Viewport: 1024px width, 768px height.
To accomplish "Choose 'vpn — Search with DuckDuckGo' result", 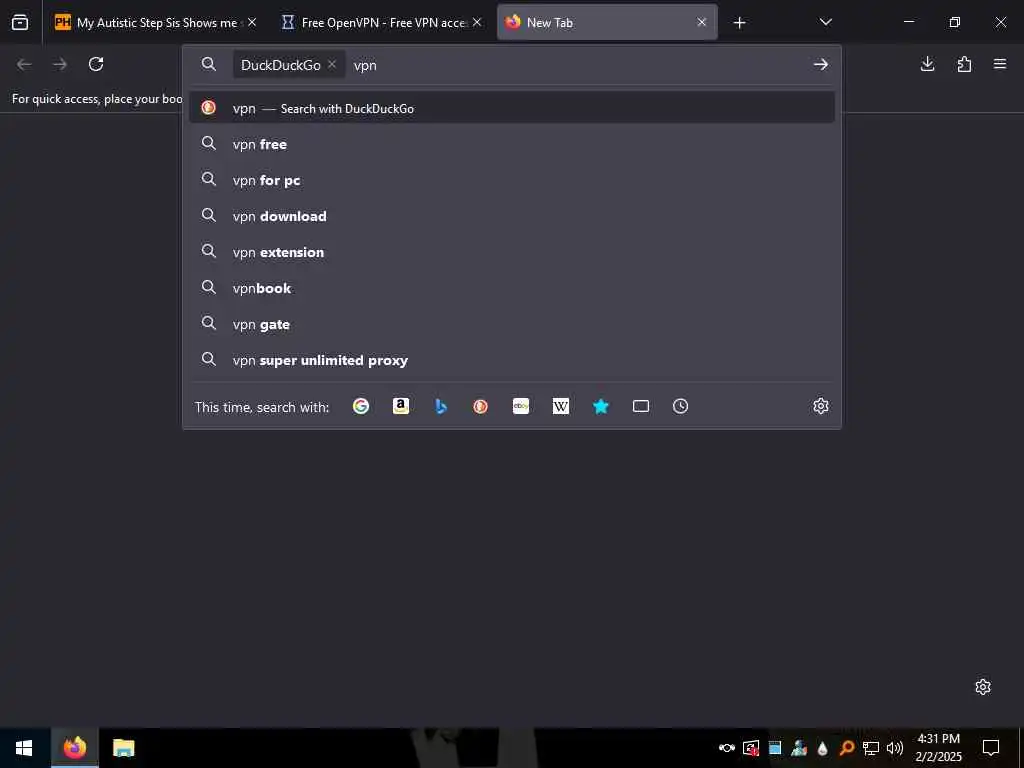I will click(x=511, y=108).
